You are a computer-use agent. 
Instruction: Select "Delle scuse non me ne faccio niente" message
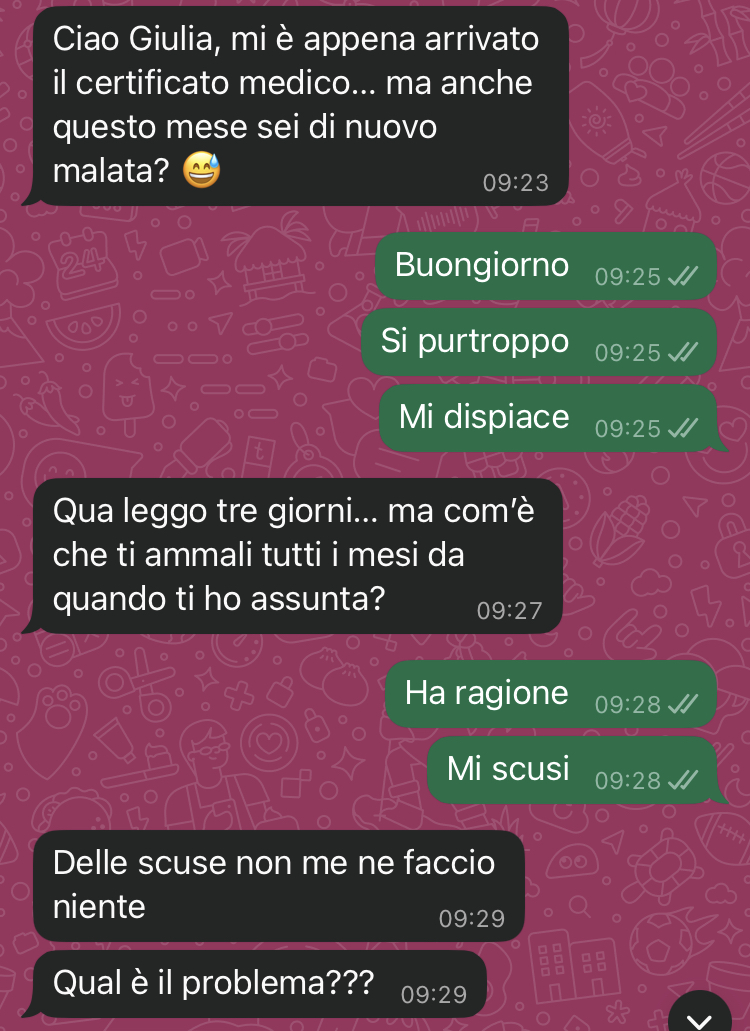pos(279,886)
